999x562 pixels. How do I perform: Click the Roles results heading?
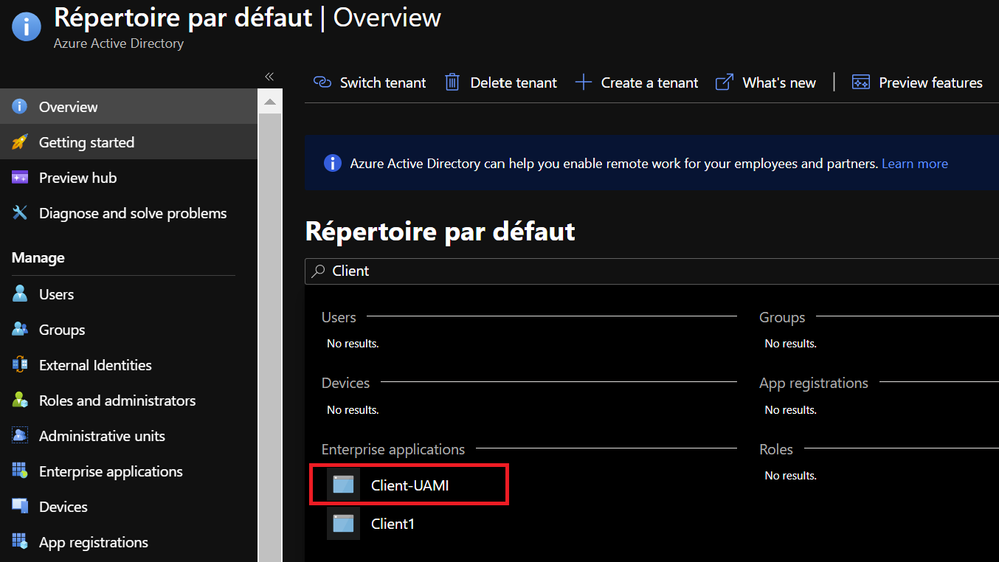(x=775, y=449)
